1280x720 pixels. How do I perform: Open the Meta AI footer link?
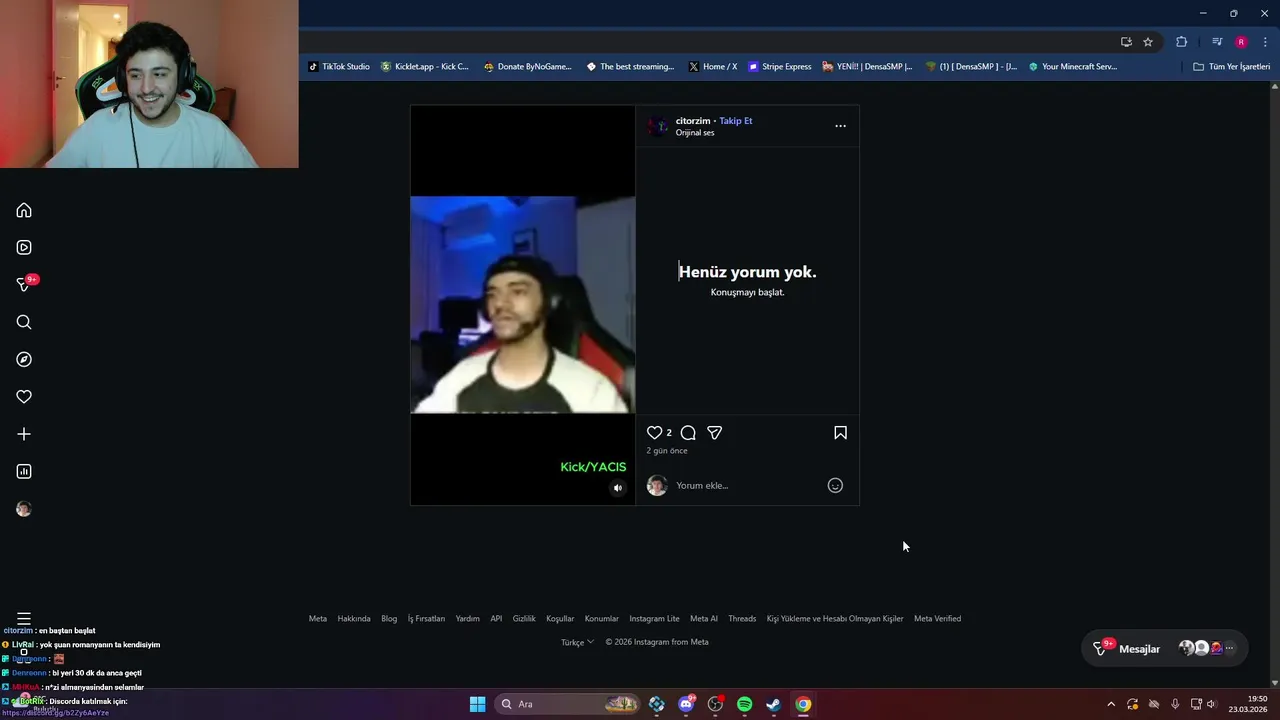click(x=704, y=618)
